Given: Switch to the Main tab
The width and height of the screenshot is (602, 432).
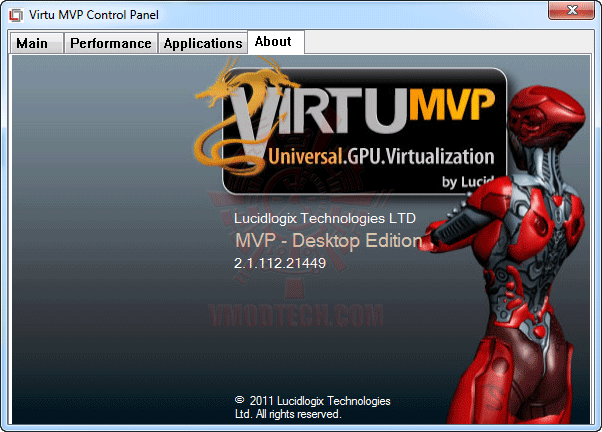Looking at the screenshot, I should coord(36,43).
